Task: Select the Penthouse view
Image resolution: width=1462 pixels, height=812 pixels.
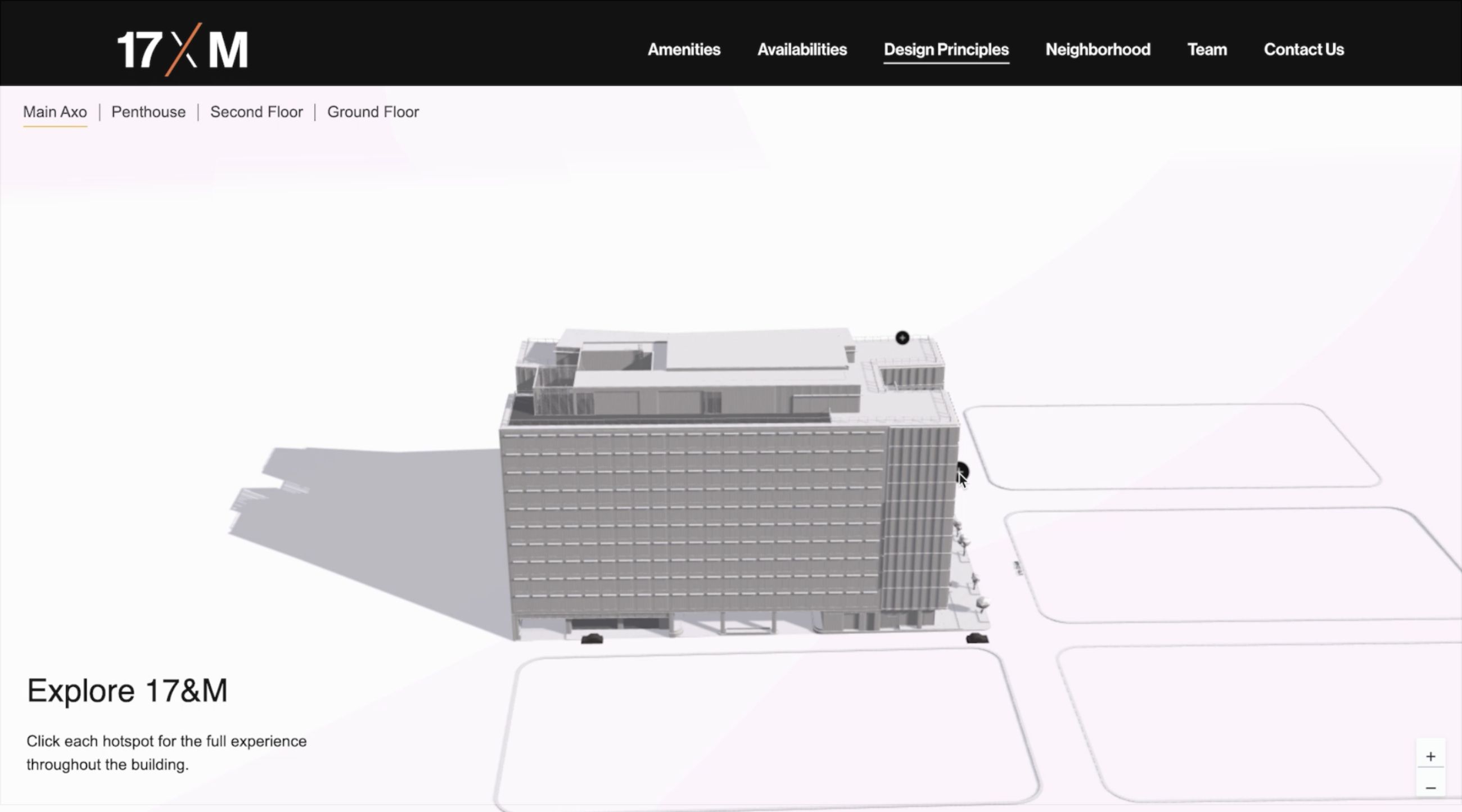Action: point(148,112)
